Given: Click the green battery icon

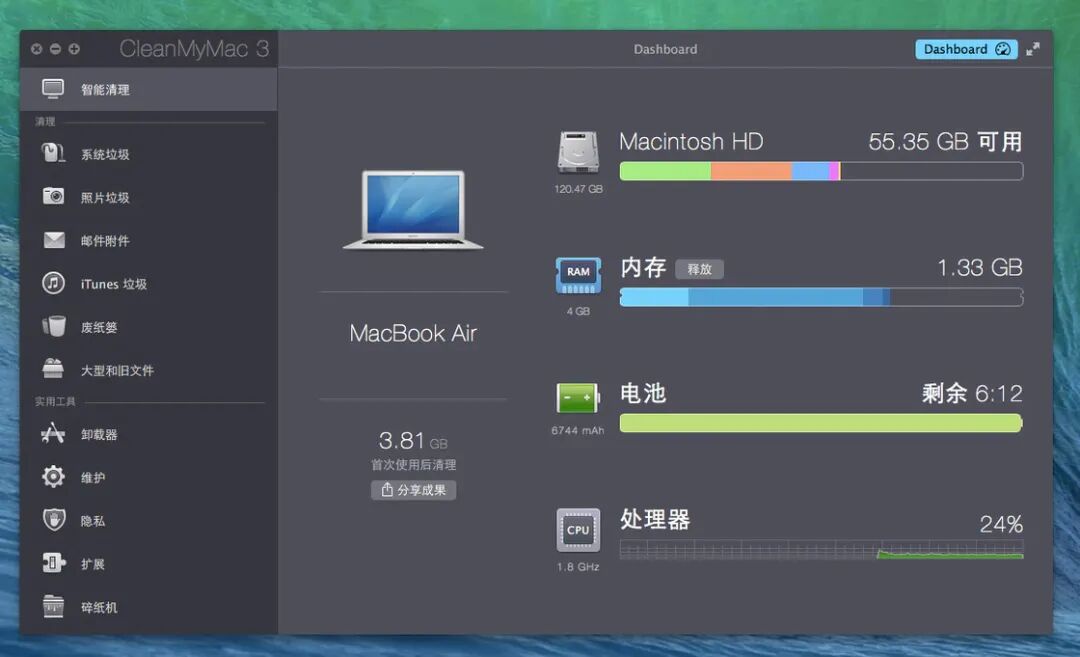Looking at the screenshot, I should (578, 398).
